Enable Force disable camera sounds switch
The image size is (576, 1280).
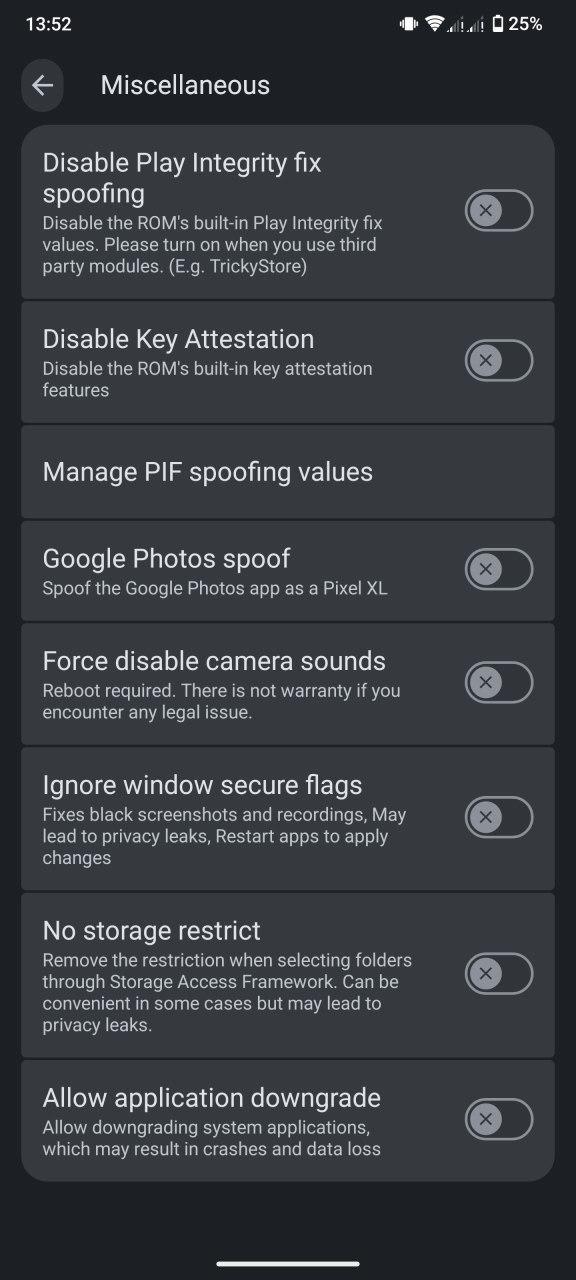point(499,682)
